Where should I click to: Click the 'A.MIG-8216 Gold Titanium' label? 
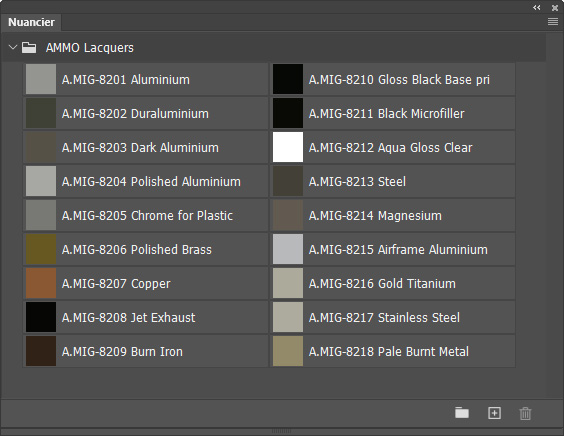point(382,283)
